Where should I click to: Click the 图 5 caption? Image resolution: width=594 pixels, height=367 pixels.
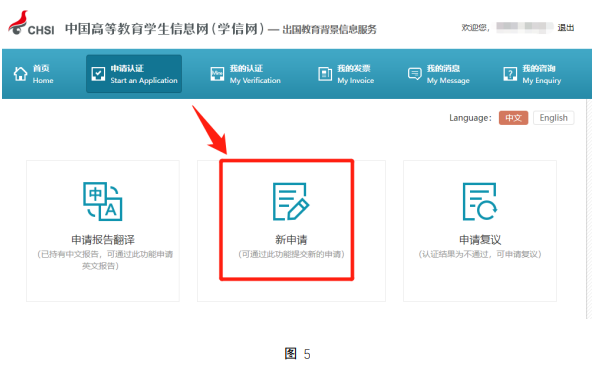pyautogui.click(x=297, y=354)
